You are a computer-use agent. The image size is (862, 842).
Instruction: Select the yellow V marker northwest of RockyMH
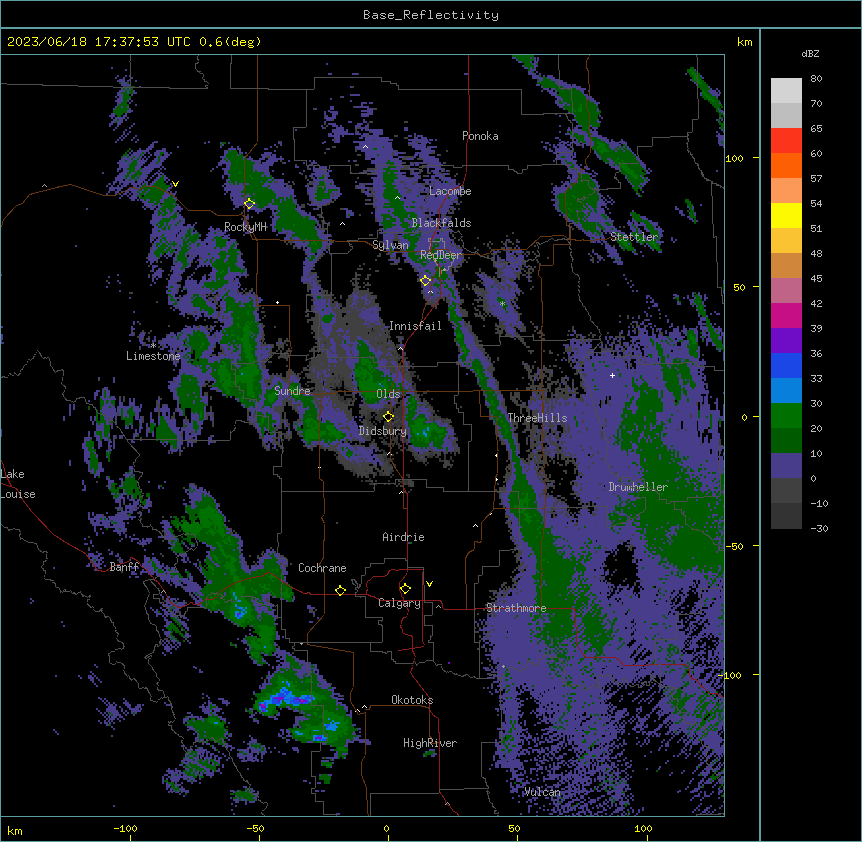pyautogui.click(x=175, y=184)
